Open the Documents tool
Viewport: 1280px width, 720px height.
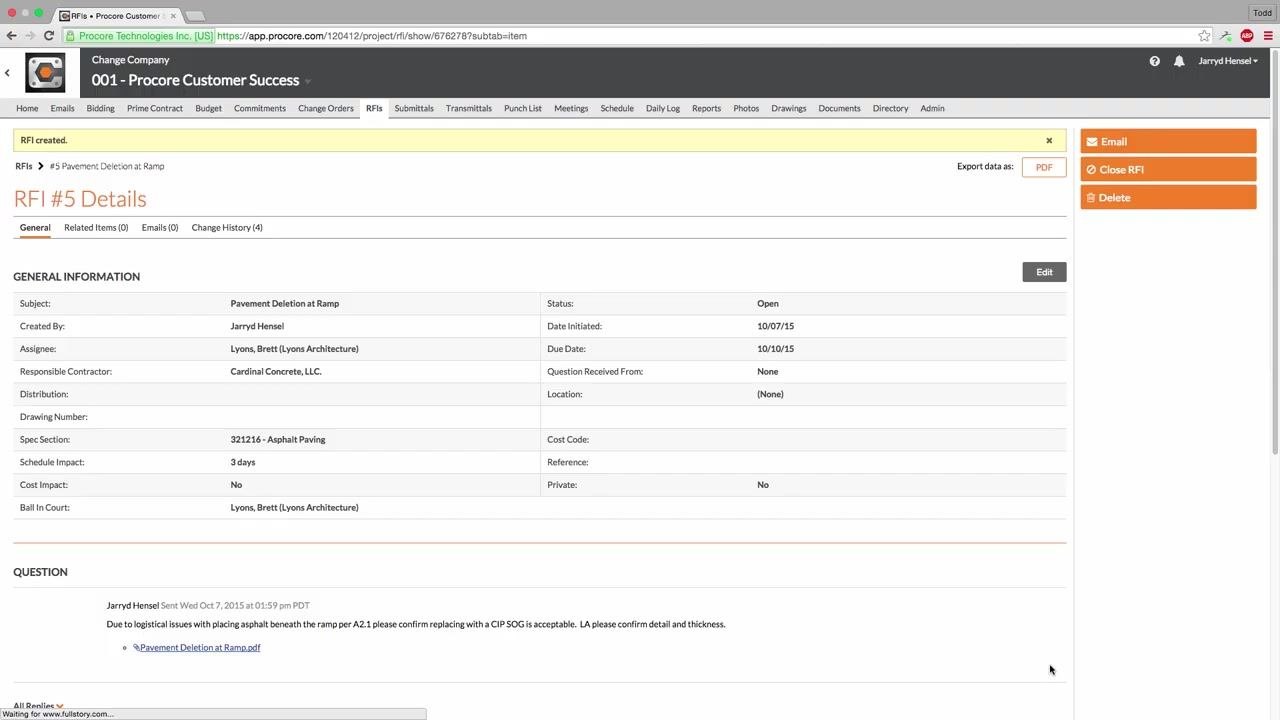(839, 108)
